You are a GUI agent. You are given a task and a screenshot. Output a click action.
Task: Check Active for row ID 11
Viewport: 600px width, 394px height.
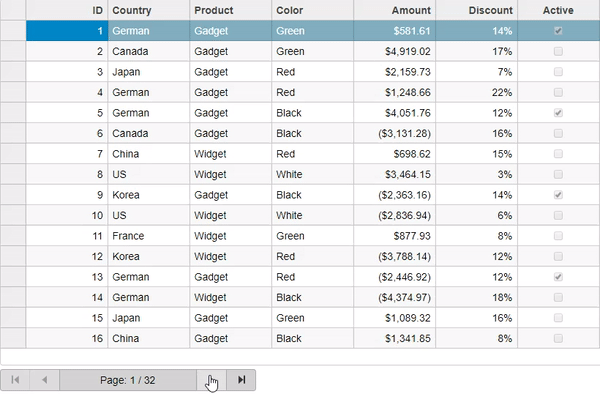pos(558,236)
